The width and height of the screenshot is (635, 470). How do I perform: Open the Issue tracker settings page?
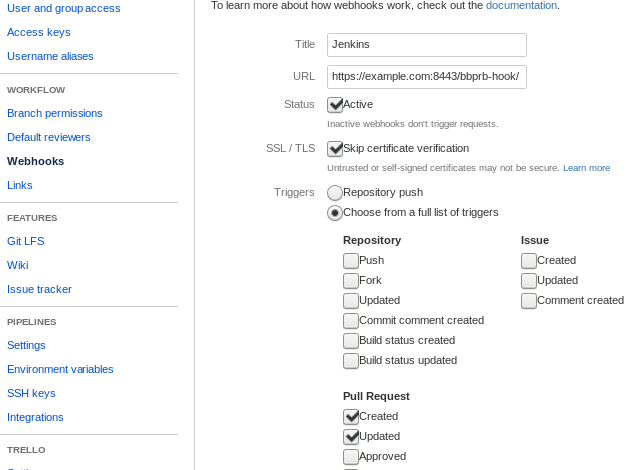click(39, 289)
